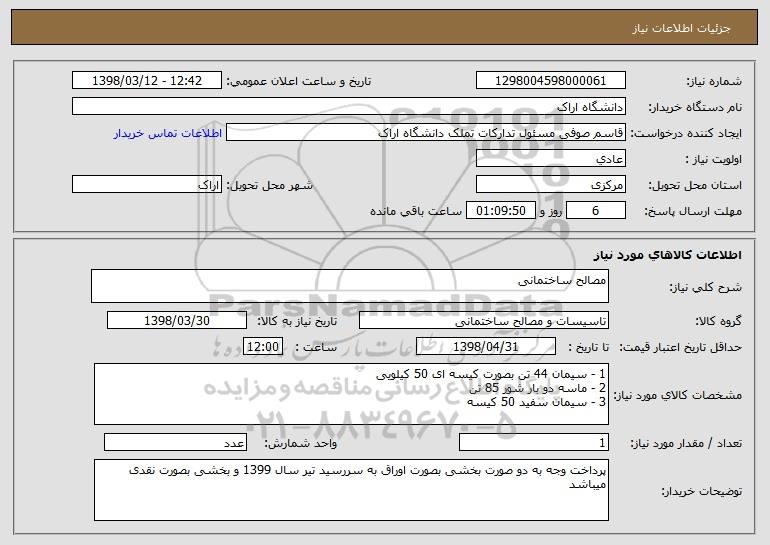Click the label توضیحات خریدار
Viewport: 770px width, 545px height.
click(702, 491)
